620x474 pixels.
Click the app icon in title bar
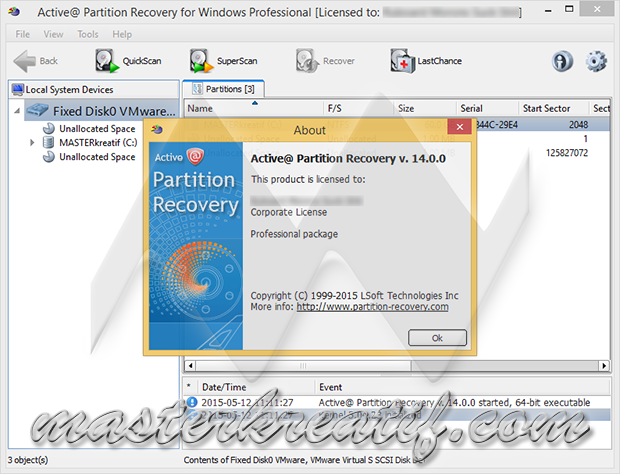(x=14, y=12)
